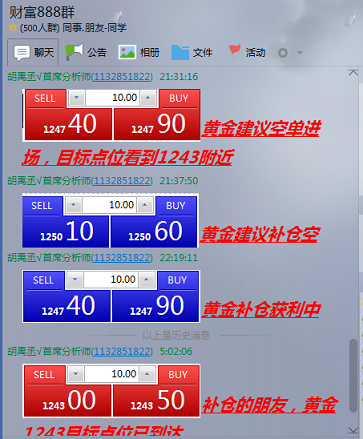The height and width of the screenshot is (439, 363).
Task: Click decrease lot arrow in 5:02:06 quote panel
Action: (76, 374)
